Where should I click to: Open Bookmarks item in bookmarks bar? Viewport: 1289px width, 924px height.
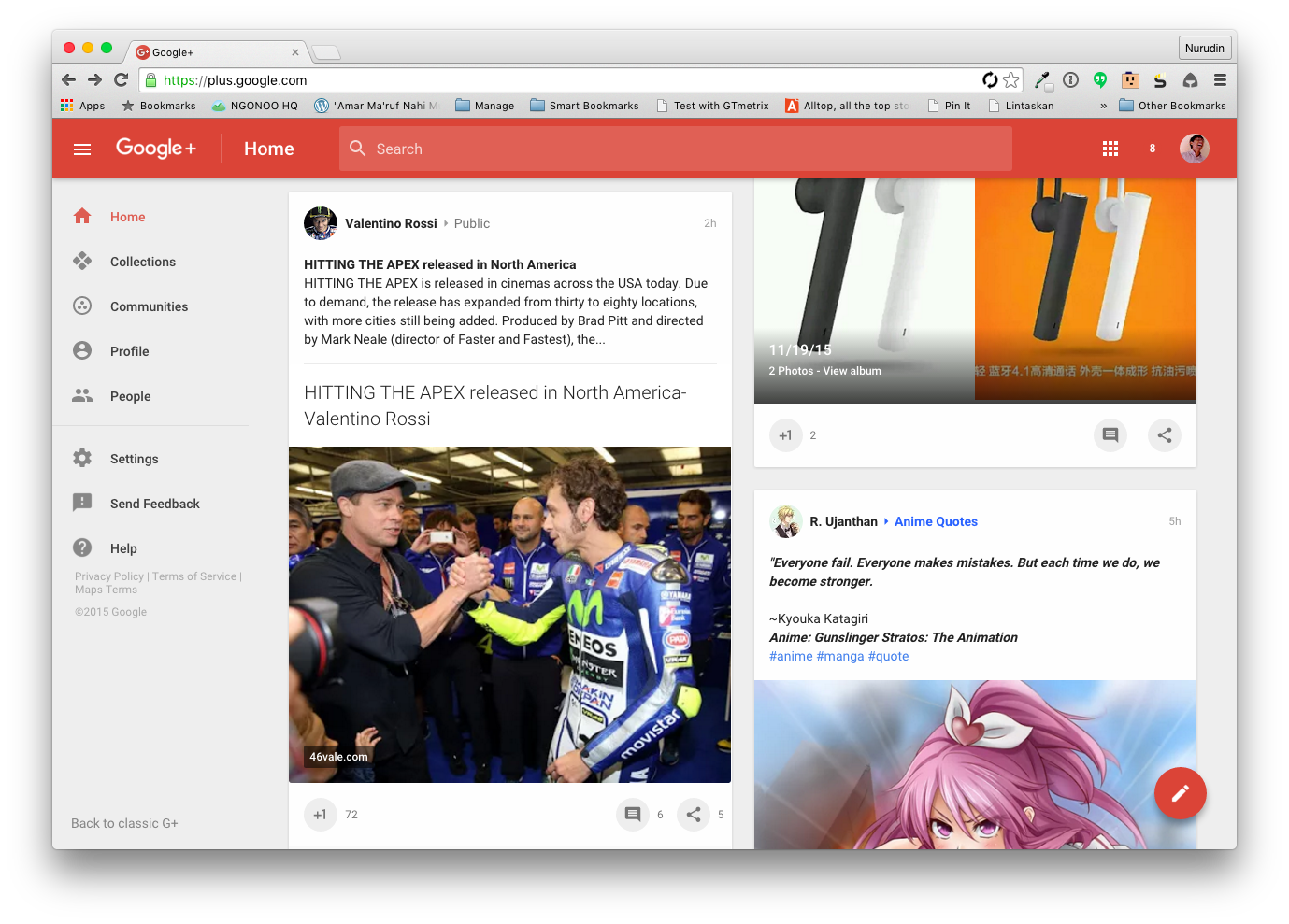tap(159, 106)
